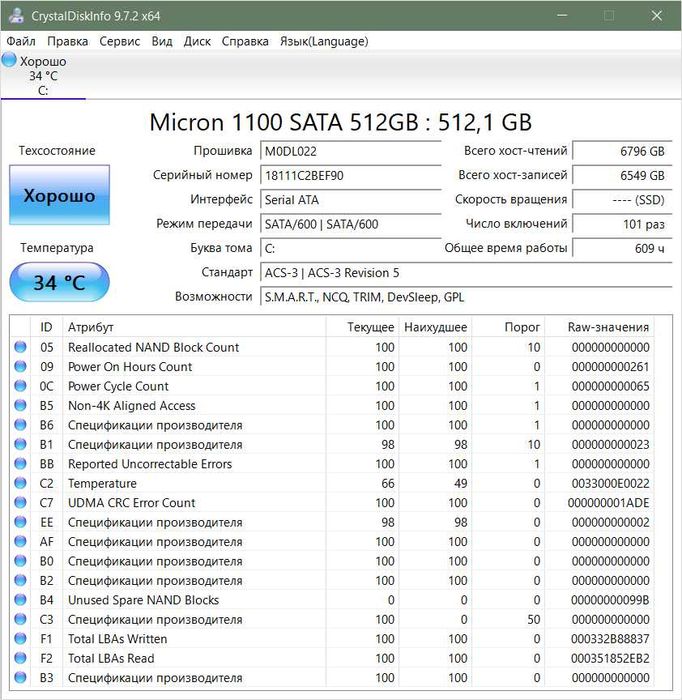This screenshot has width=682, height=700.
Task: Click the status orb for attribute 05
Action: (x=21, y=346)
